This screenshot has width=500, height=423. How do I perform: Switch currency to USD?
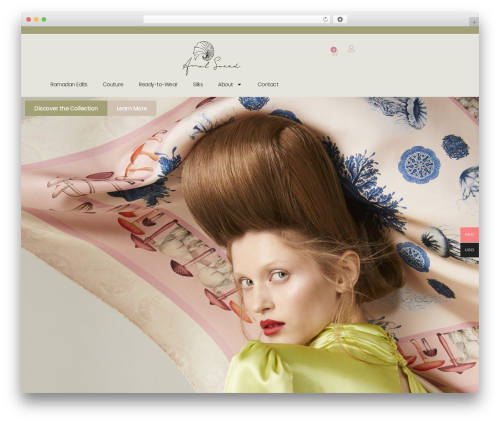coord(469,250)
